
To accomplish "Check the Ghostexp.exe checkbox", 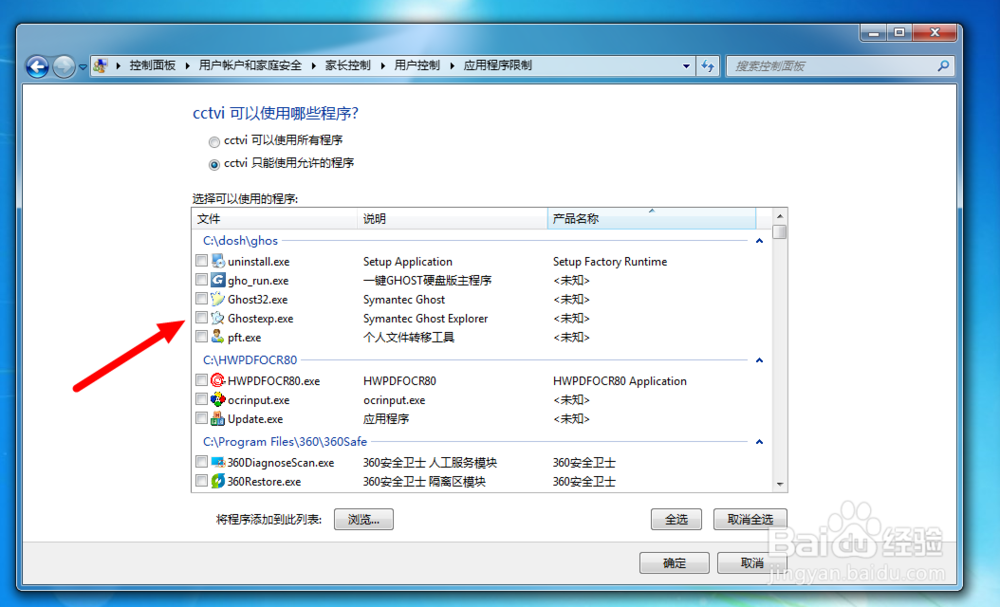I will point(202,318).
